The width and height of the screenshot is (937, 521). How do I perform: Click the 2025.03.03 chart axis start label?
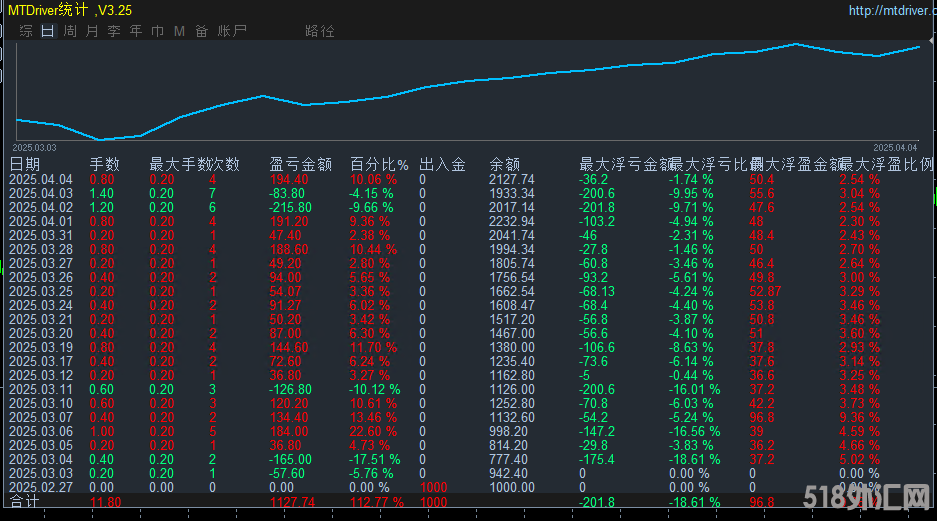click(34, 148)
